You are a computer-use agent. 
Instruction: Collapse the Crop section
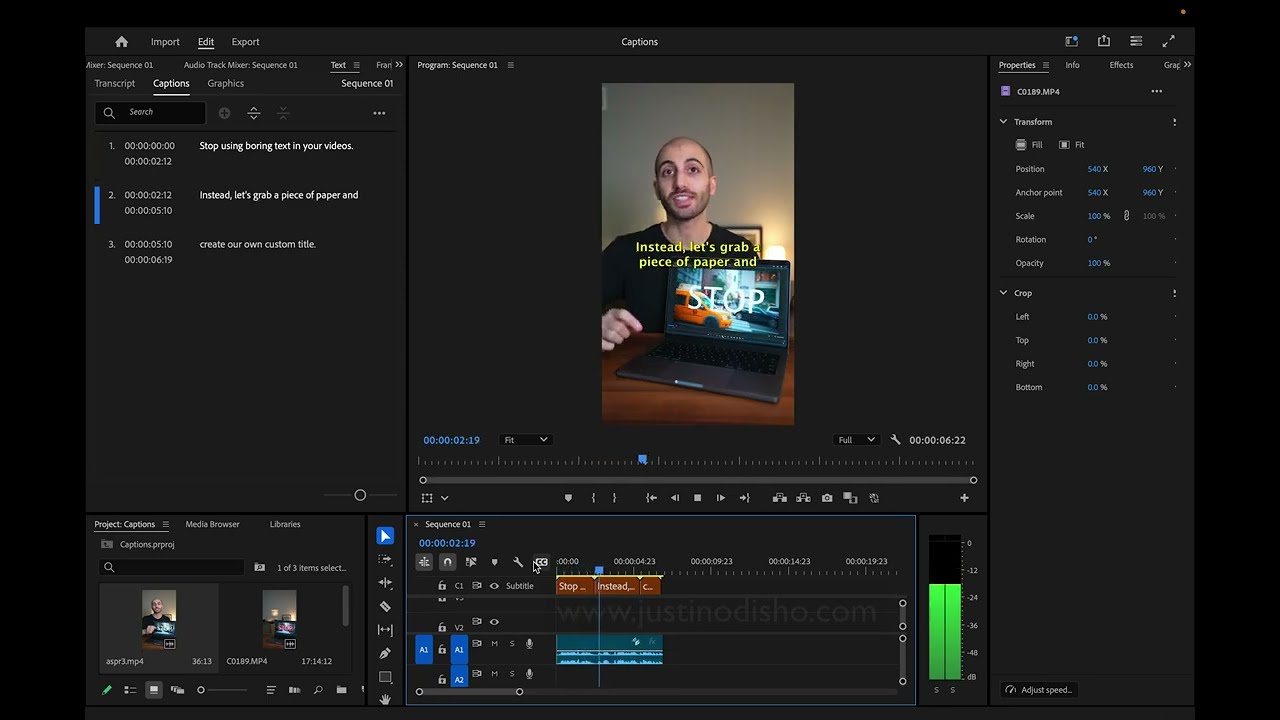tap(1003, 293)
